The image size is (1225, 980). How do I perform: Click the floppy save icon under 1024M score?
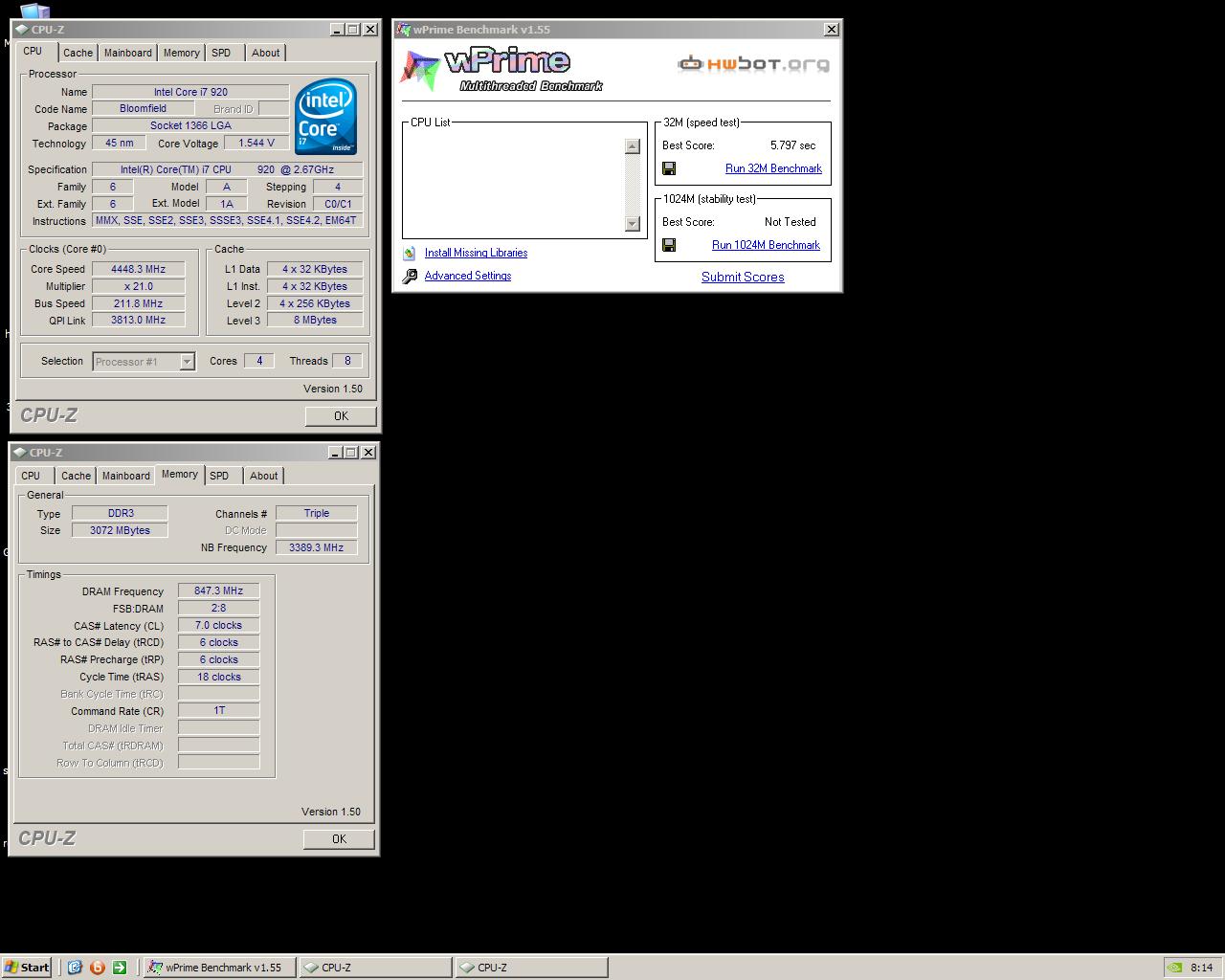(x=669, y=245)
